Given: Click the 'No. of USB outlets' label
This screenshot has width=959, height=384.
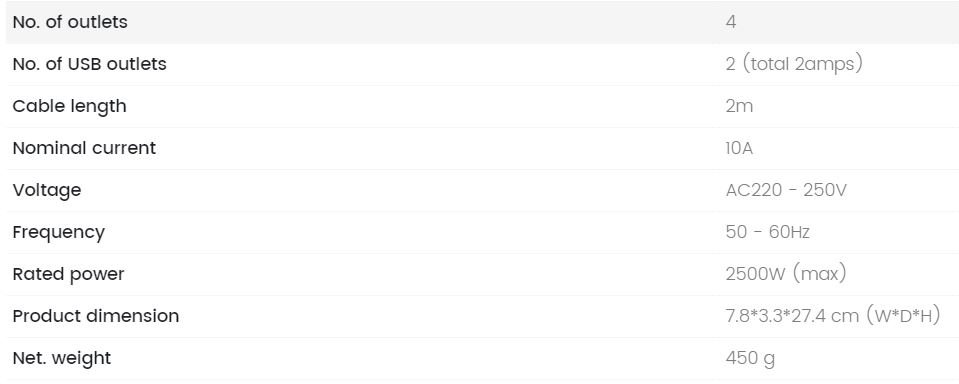Looking at the screenshot, I should pyautogui.click(x=89, y=64).
